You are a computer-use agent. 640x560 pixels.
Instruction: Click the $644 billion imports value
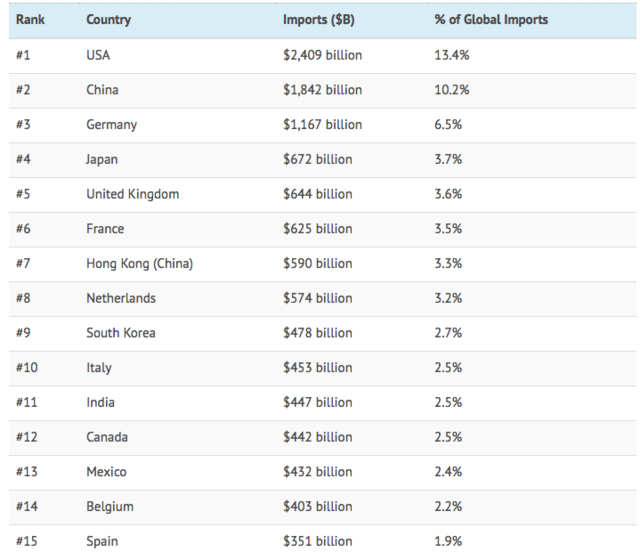pyautogui.click(x=318, y=194)
